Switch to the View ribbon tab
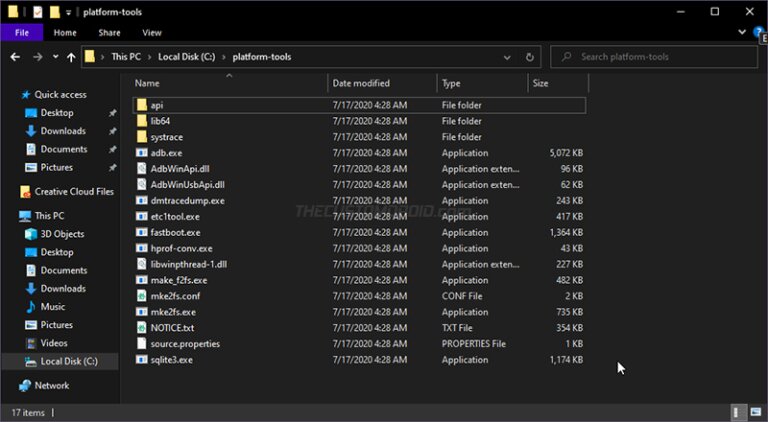 coord(151,32)
